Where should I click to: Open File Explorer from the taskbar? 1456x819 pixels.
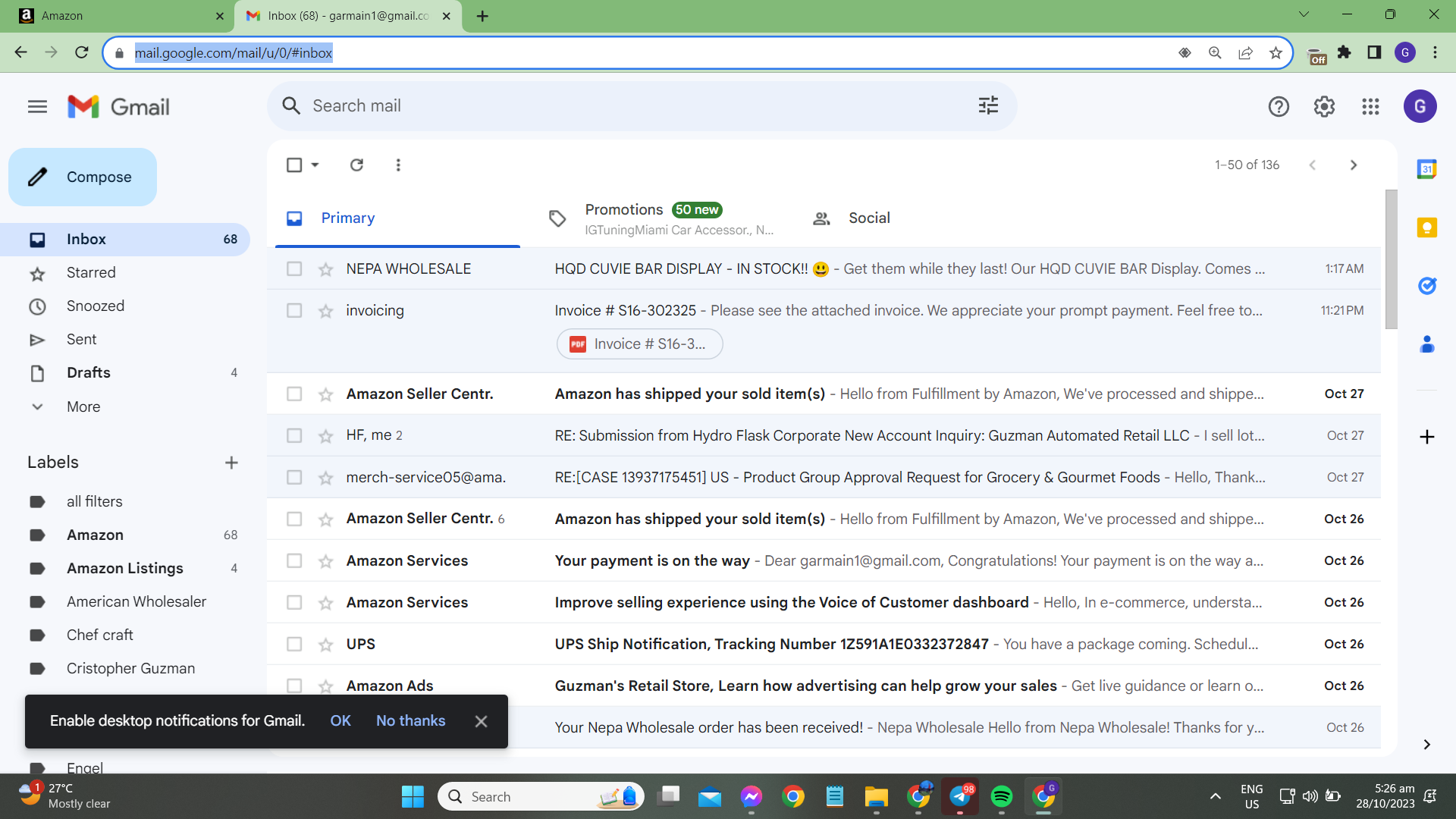[876, 796]
